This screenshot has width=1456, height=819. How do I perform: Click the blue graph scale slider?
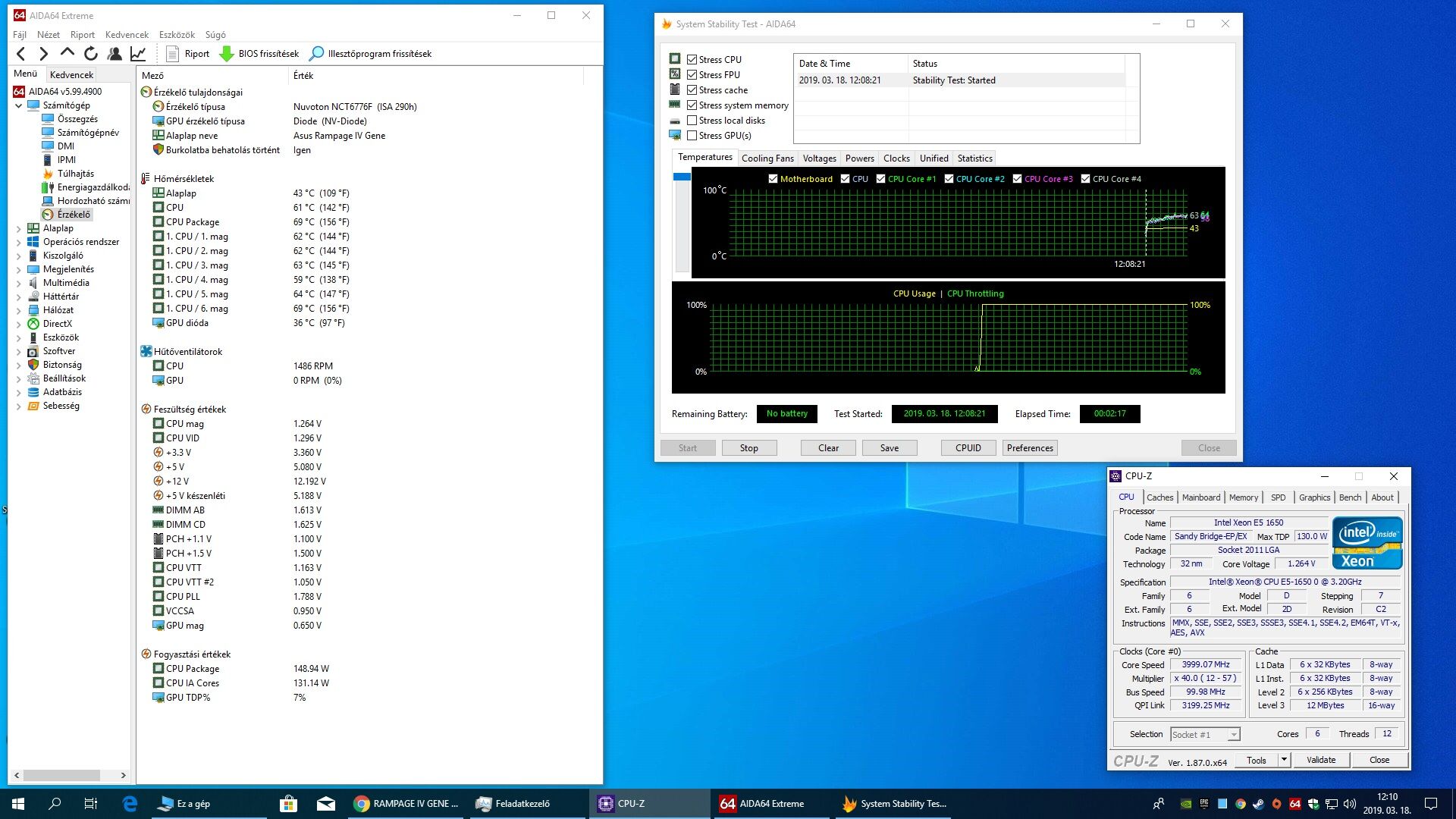click(x=682, y=177)
